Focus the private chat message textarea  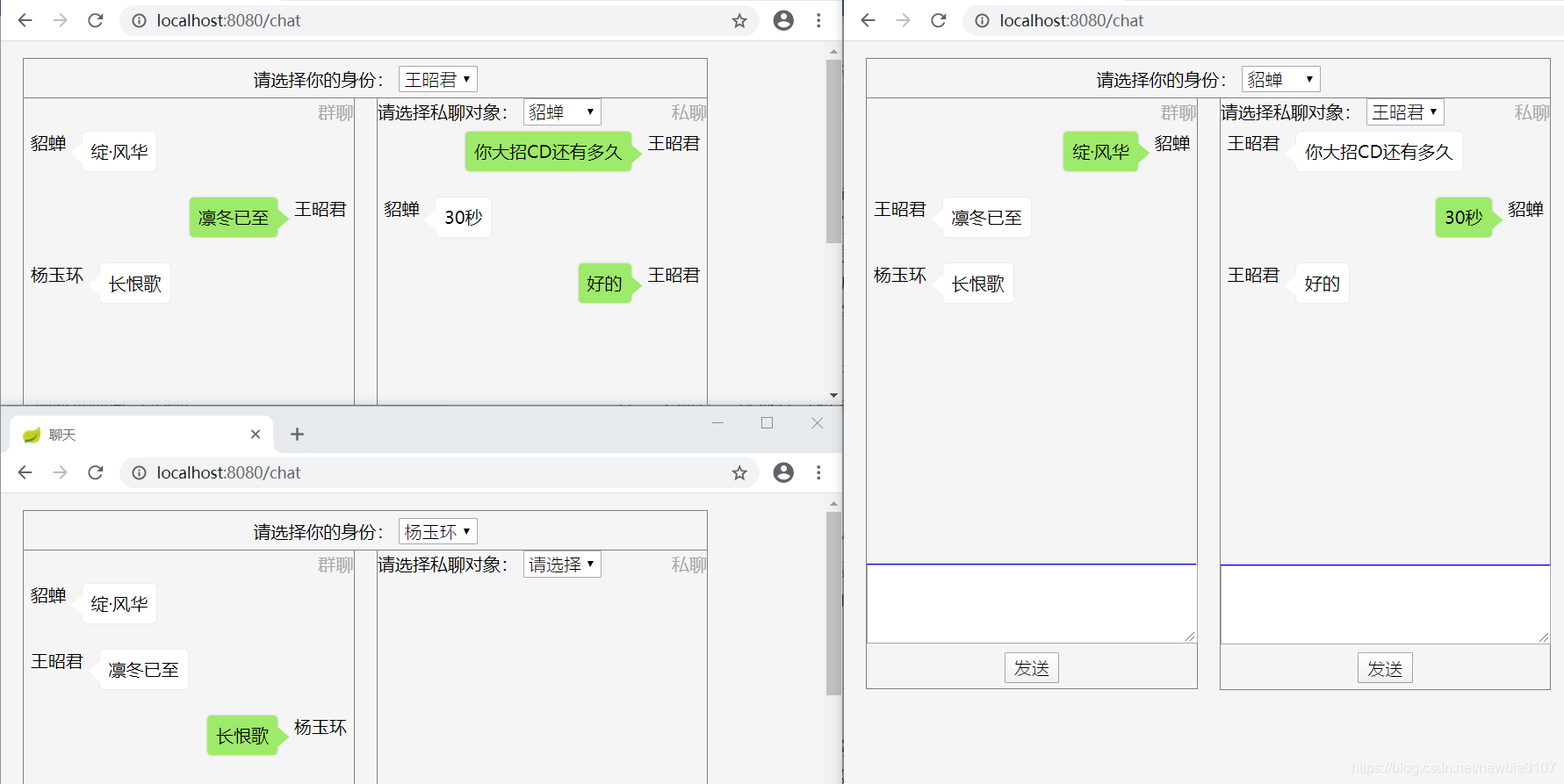click(1385, 603)
